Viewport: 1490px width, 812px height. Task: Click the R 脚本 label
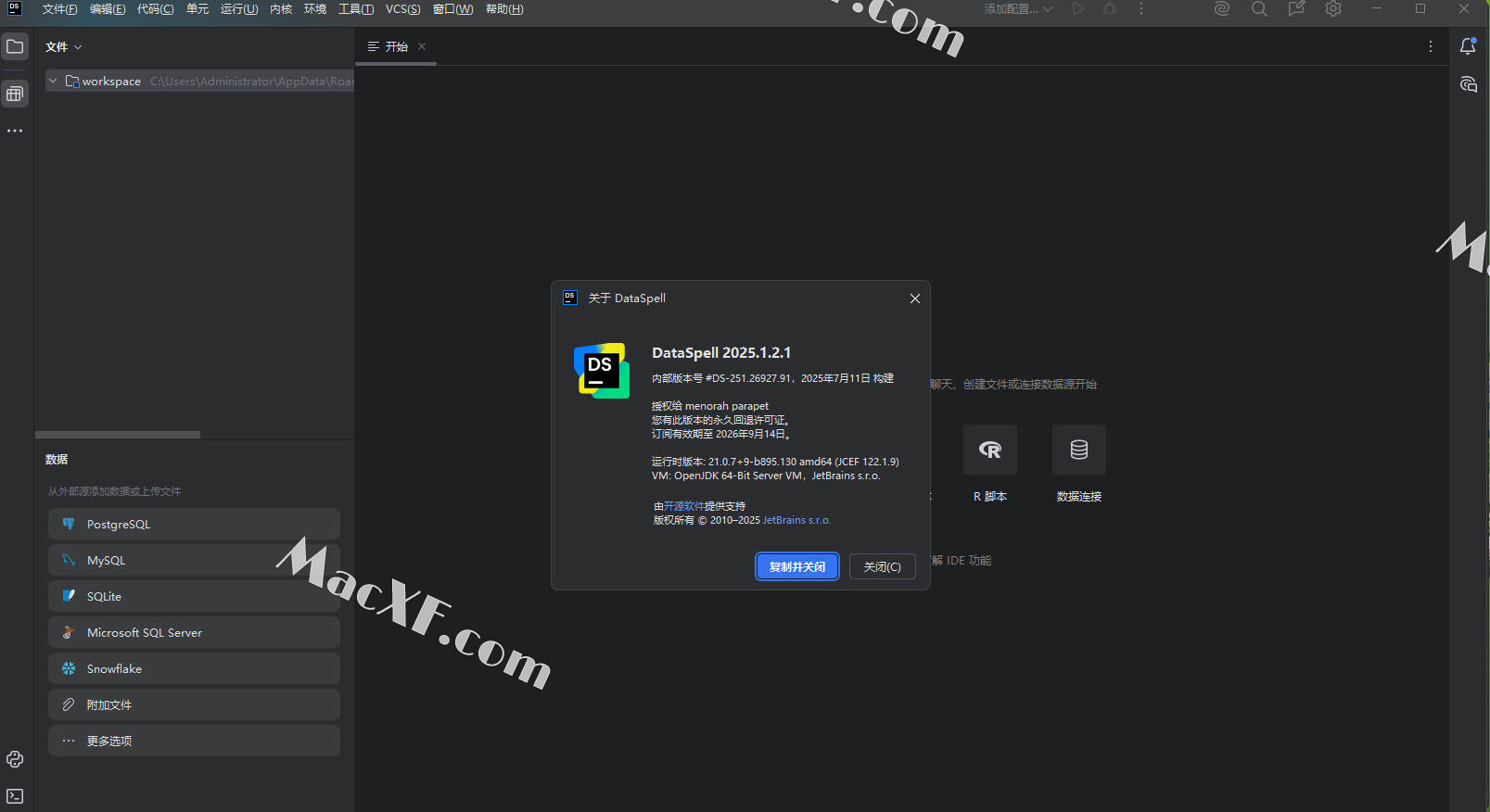pos(990,497)
